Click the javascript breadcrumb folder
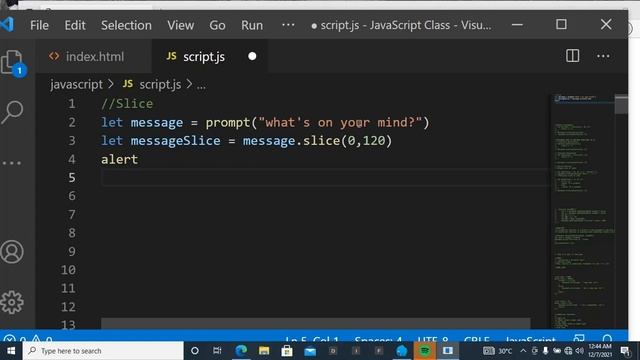Viewport: 640px width, 360px height. click(76, 84)
